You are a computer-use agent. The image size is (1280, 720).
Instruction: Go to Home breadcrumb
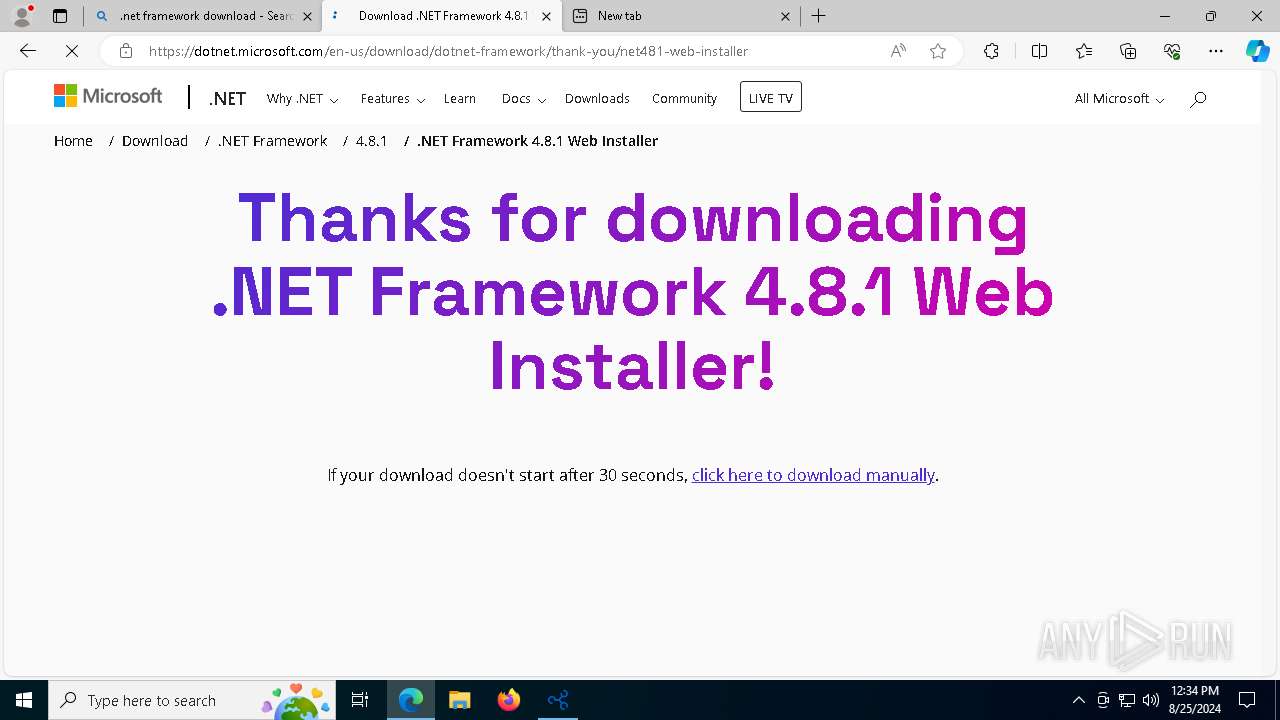pyautogui.click(x=73, y=141)
